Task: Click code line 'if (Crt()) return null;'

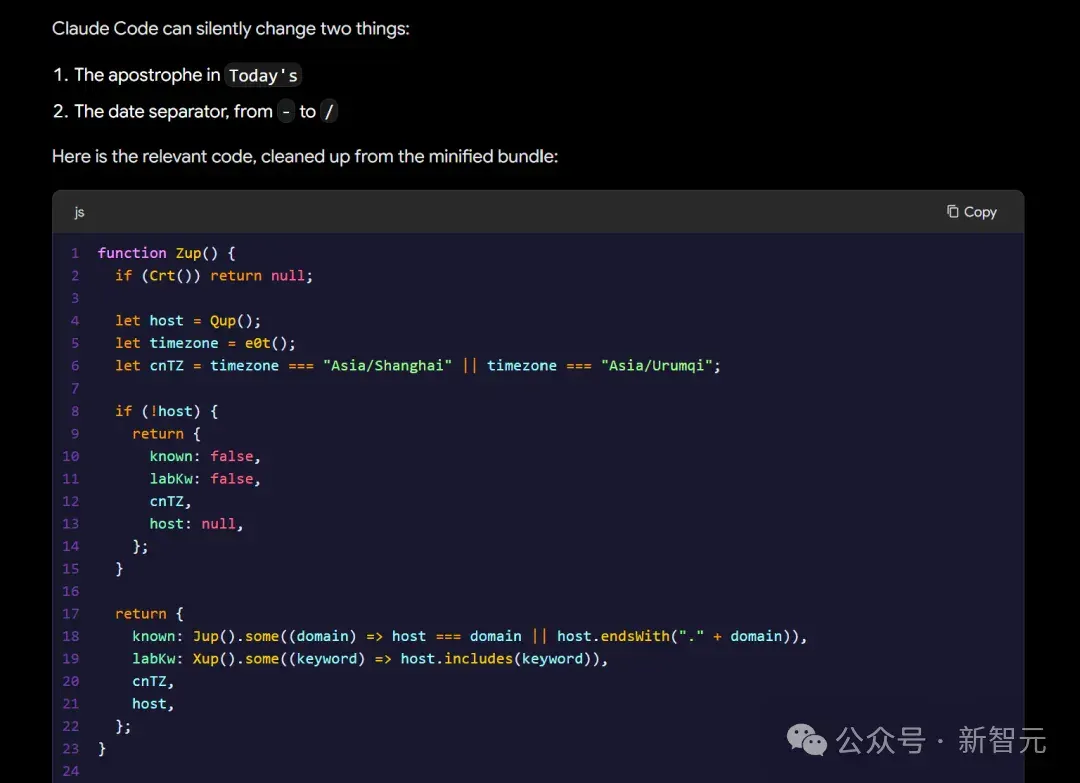Action: pyautogui.click(x=214, y=276)
